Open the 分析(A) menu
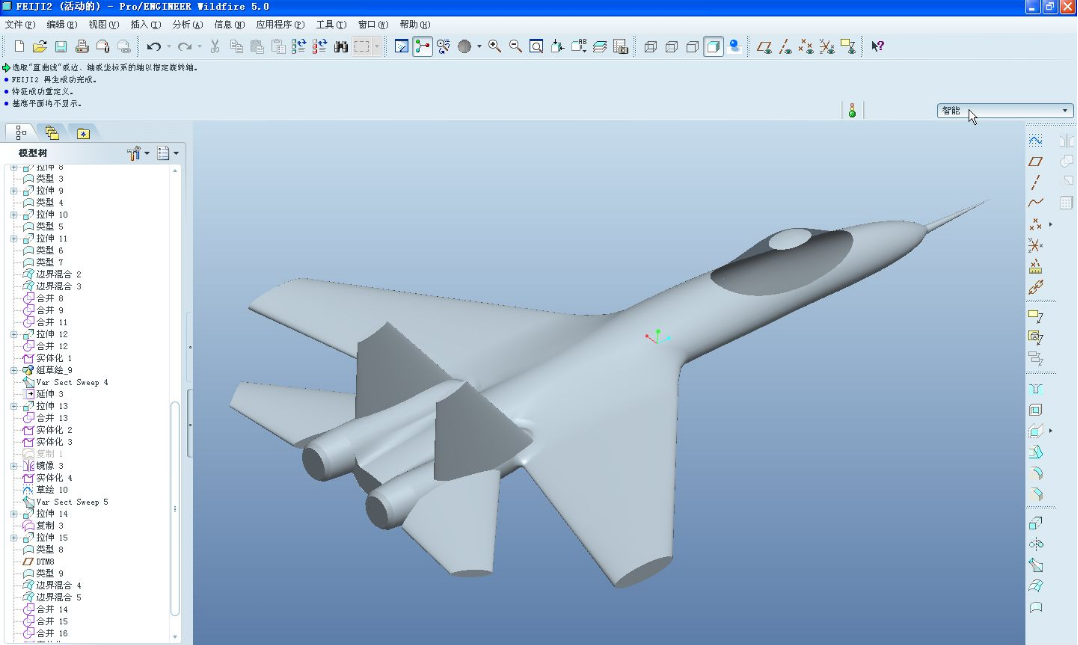1078x645 pixels. (x=187, y=24)
